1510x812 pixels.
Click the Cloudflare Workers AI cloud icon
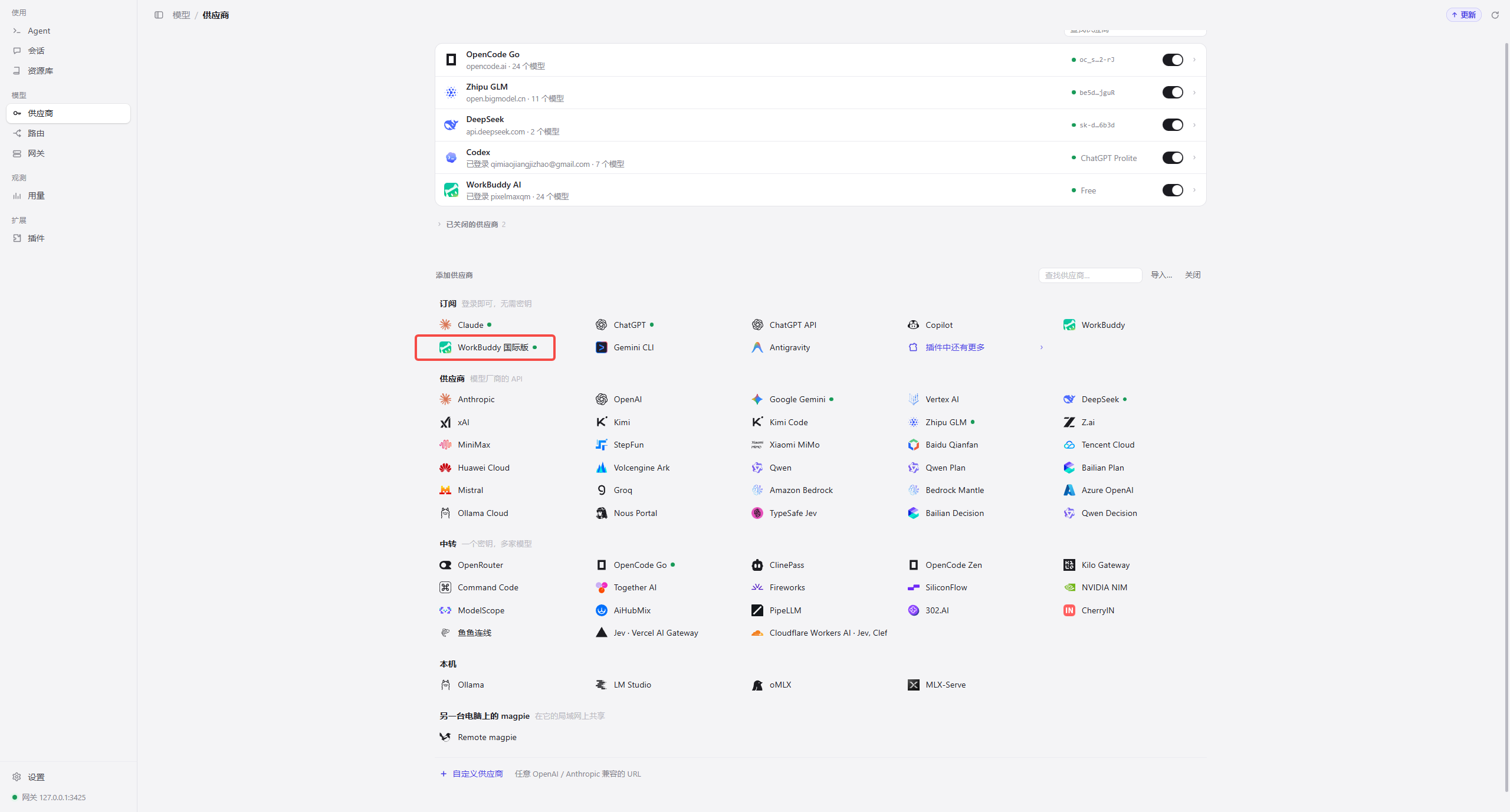click(x=757, y=633)
